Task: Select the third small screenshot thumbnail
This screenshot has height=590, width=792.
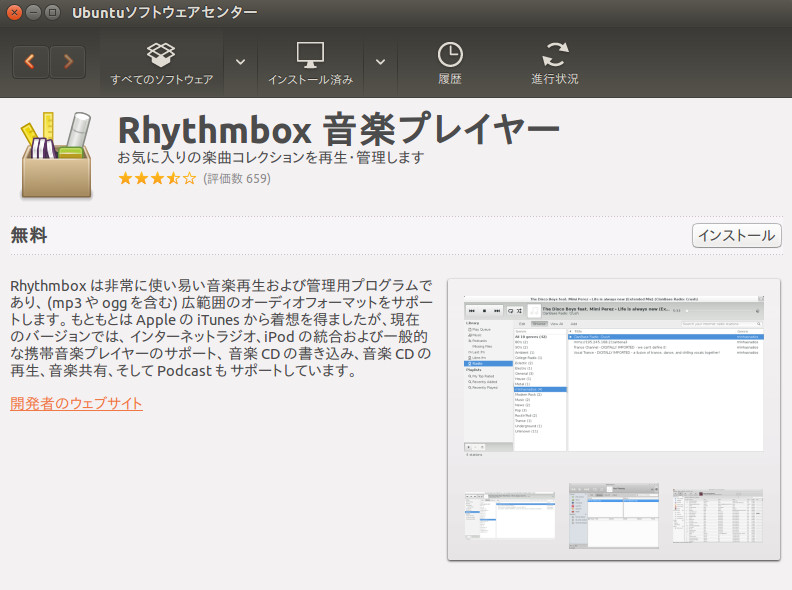Action: (x=717, y=515)
